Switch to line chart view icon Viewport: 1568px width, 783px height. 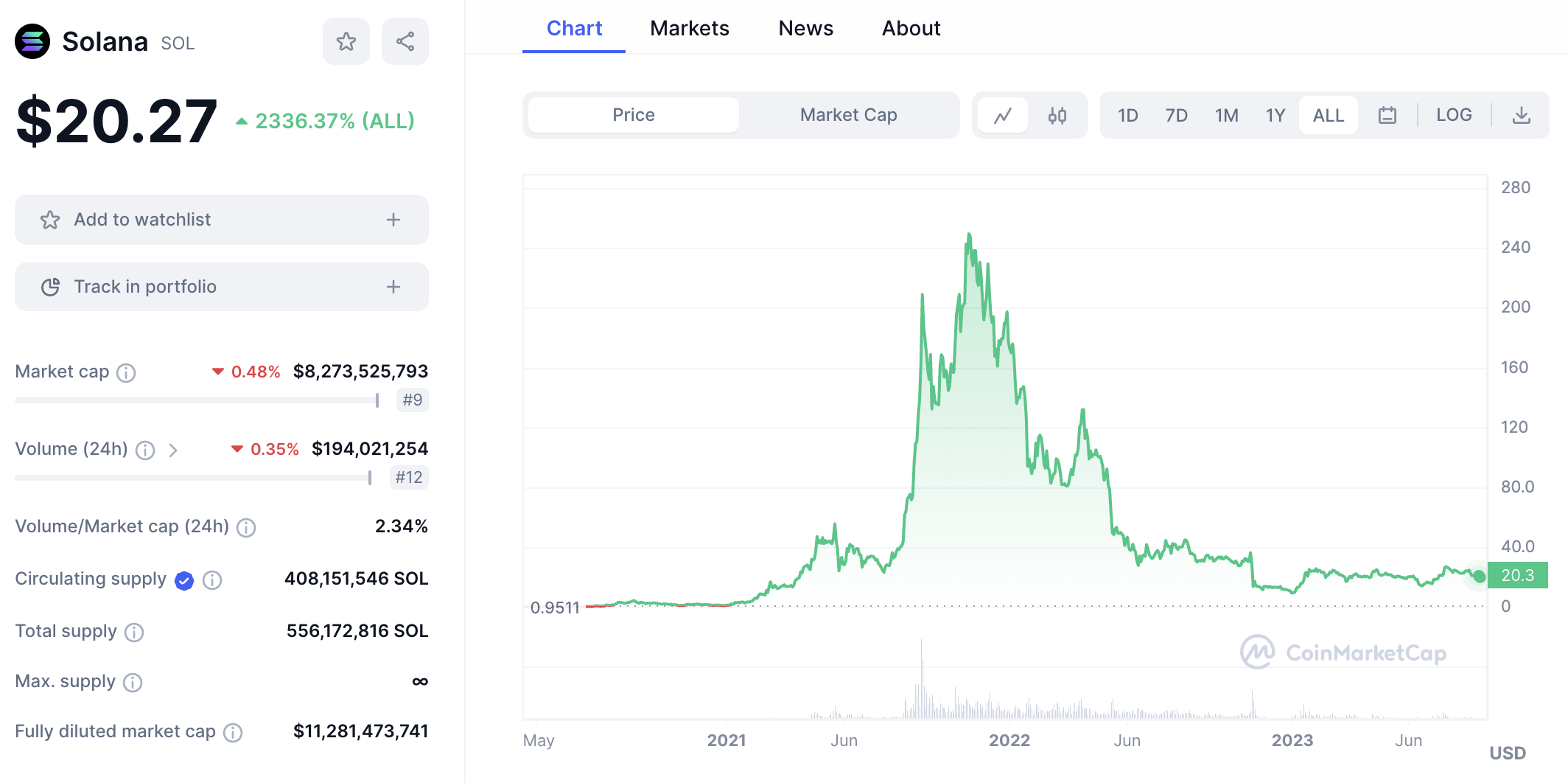(1003, 115)
